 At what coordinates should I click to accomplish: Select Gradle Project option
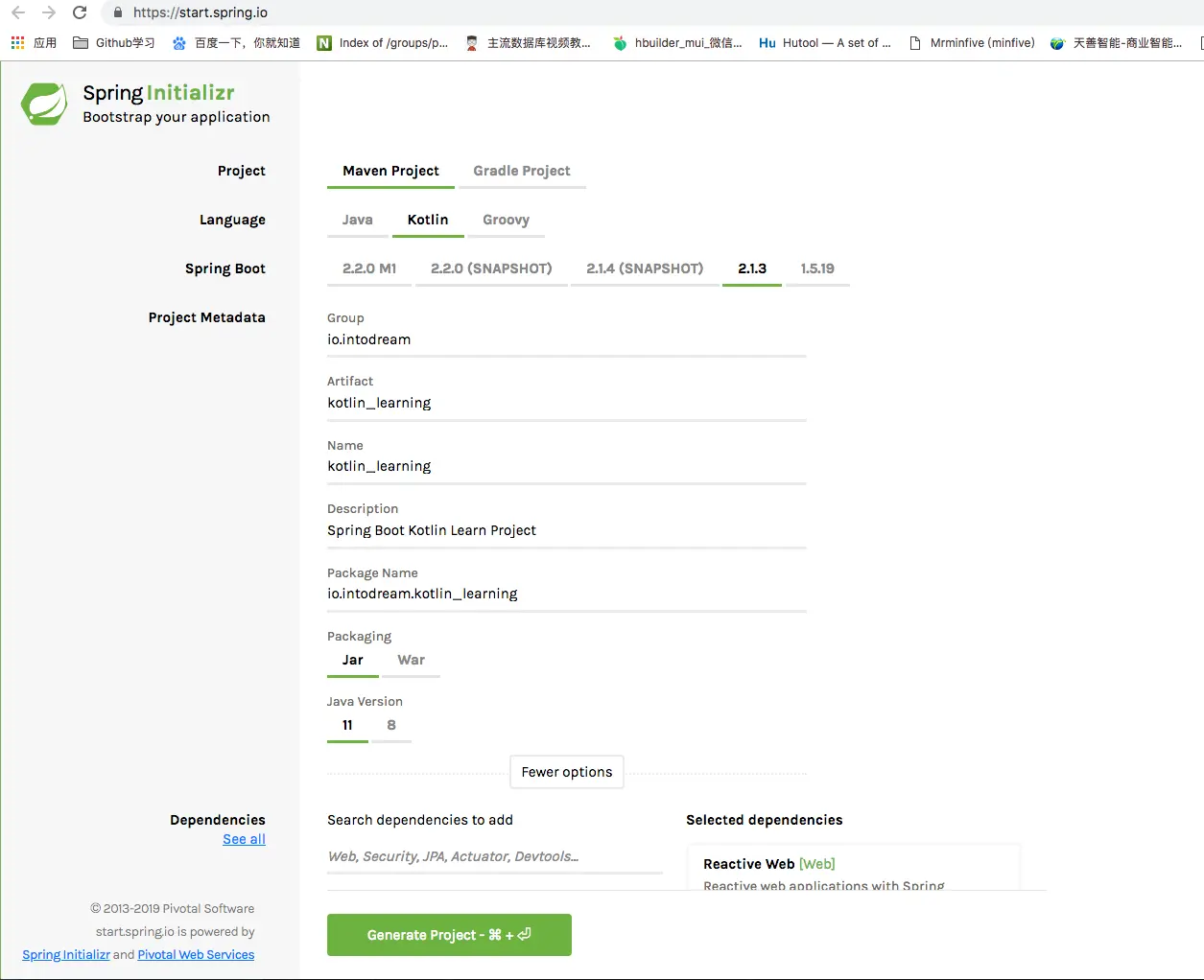522,171
